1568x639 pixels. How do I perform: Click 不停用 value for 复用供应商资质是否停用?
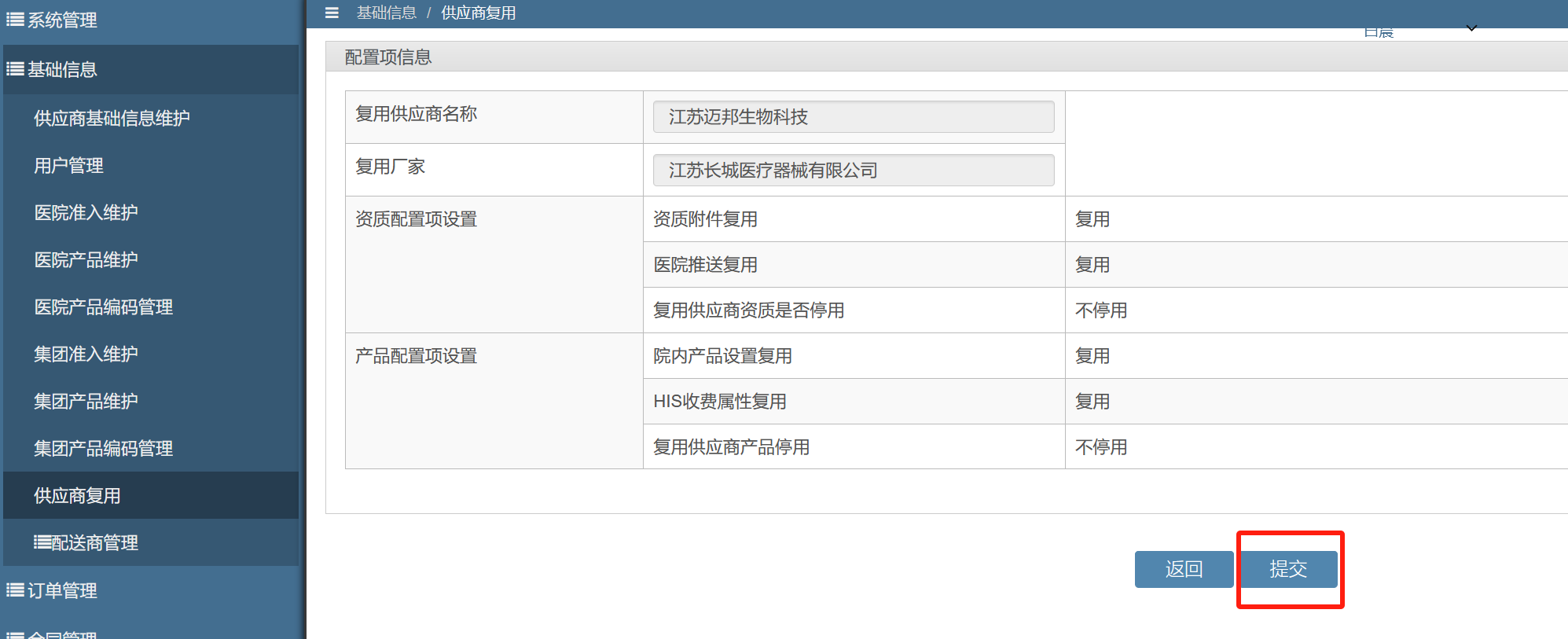pyautogui.click(x=1101, y=310)
